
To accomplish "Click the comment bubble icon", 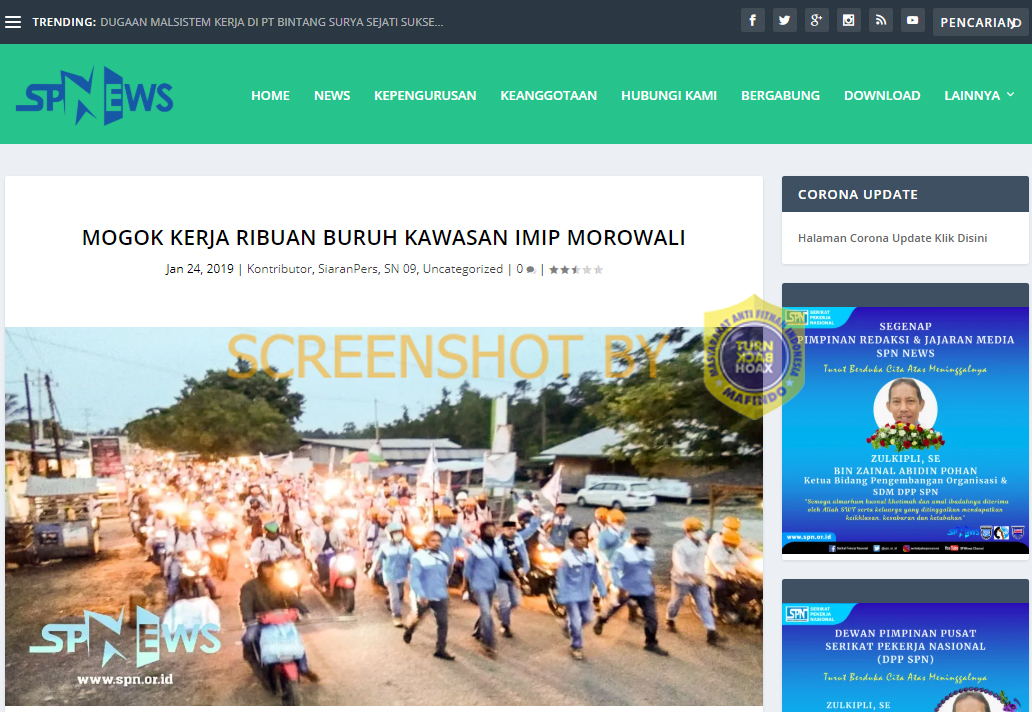I will (x=530, y=269).
